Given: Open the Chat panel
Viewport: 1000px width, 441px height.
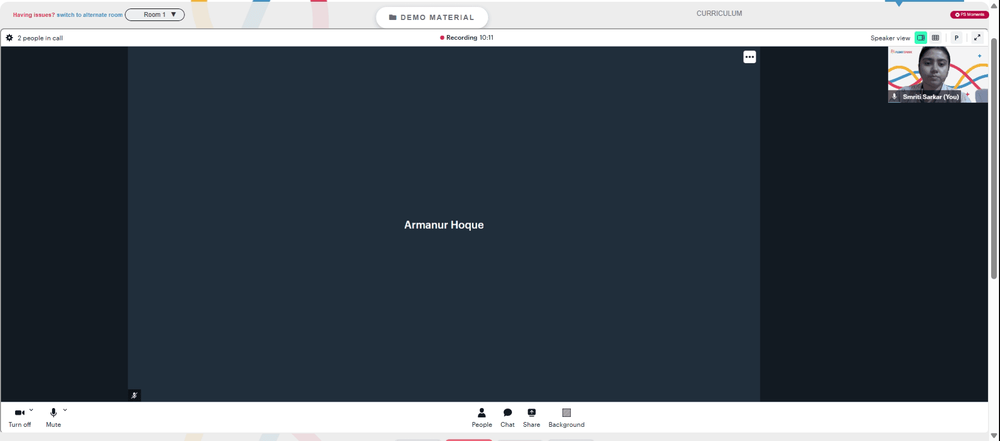Looking at the screenshot, I should (x=507, y=417).
